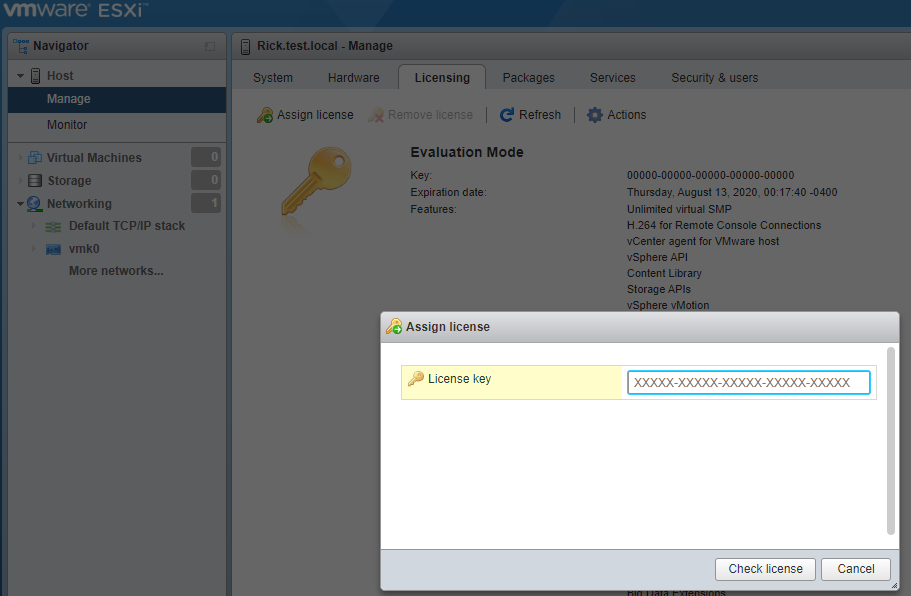Screen dimensions: 911x596
Task: Open the Security & users tab
Action: (715, 78)
